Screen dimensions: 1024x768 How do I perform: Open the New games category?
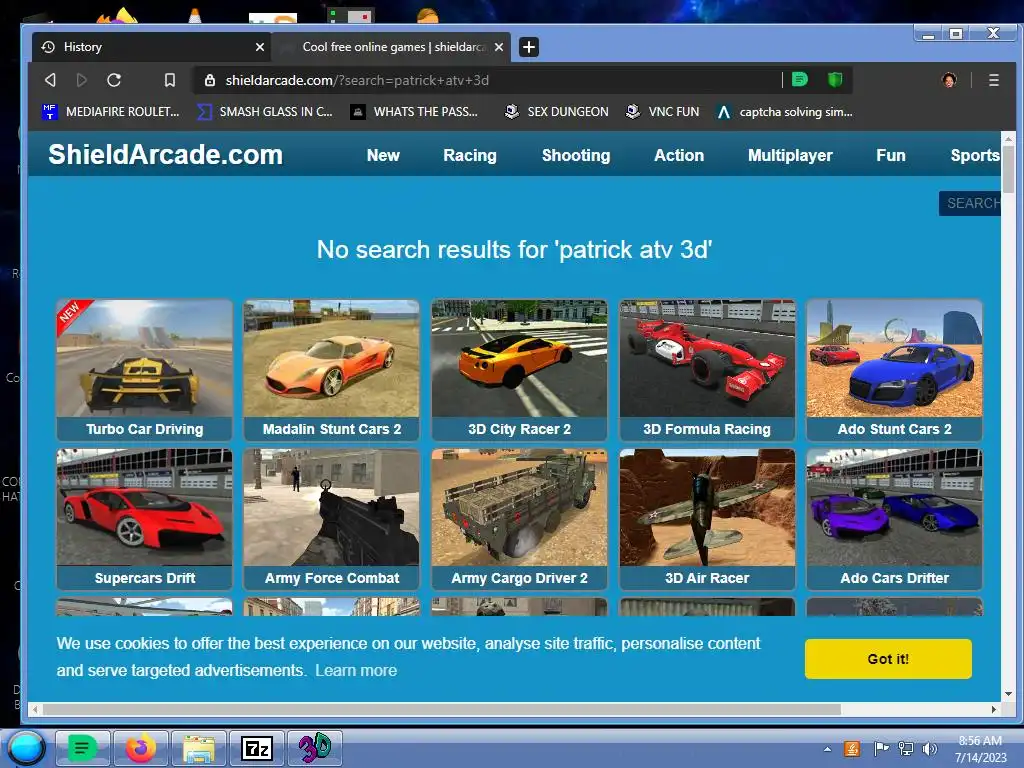pos(383,155)
